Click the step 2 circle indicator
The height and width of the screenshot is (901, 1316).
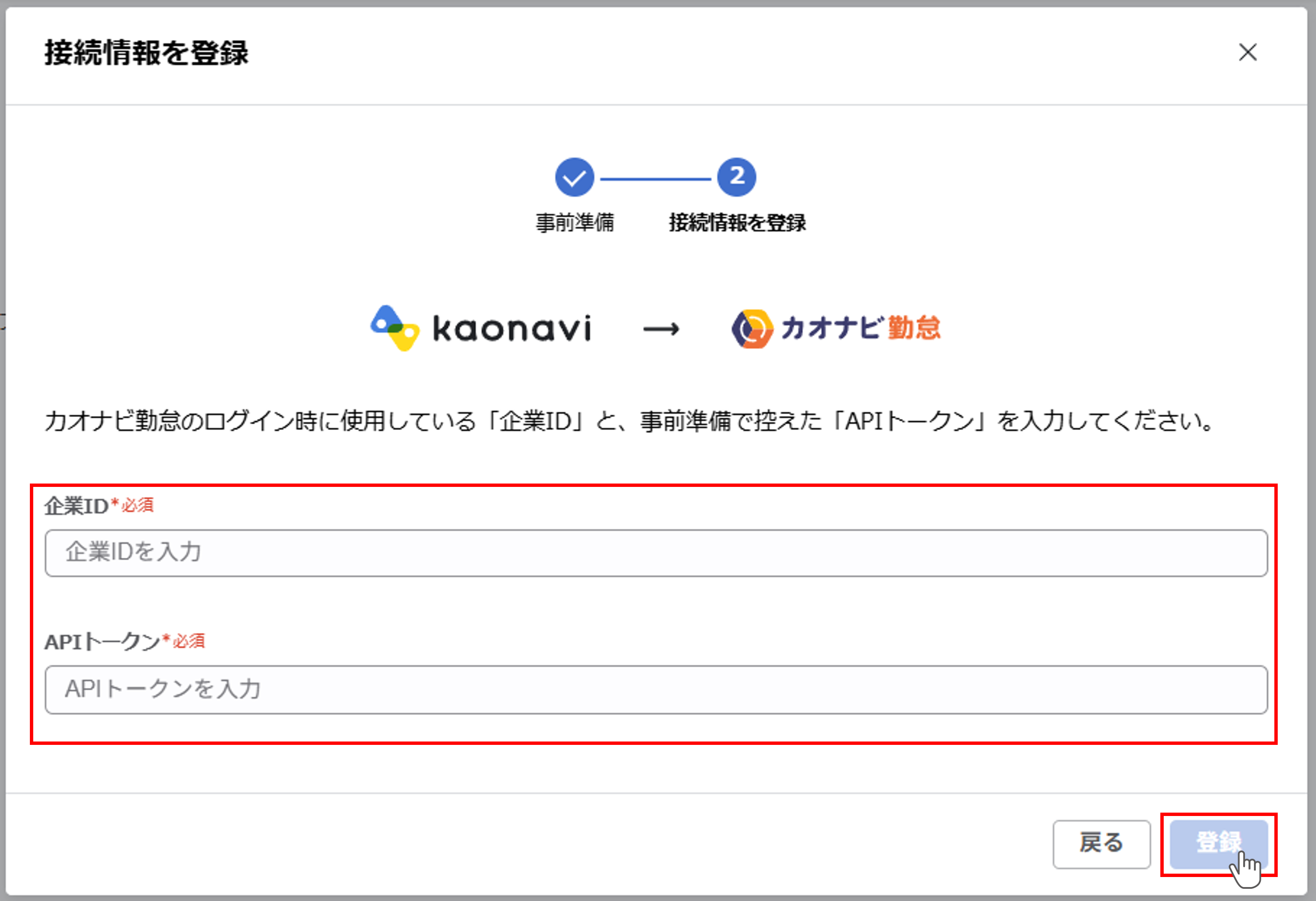coord(736,177)
